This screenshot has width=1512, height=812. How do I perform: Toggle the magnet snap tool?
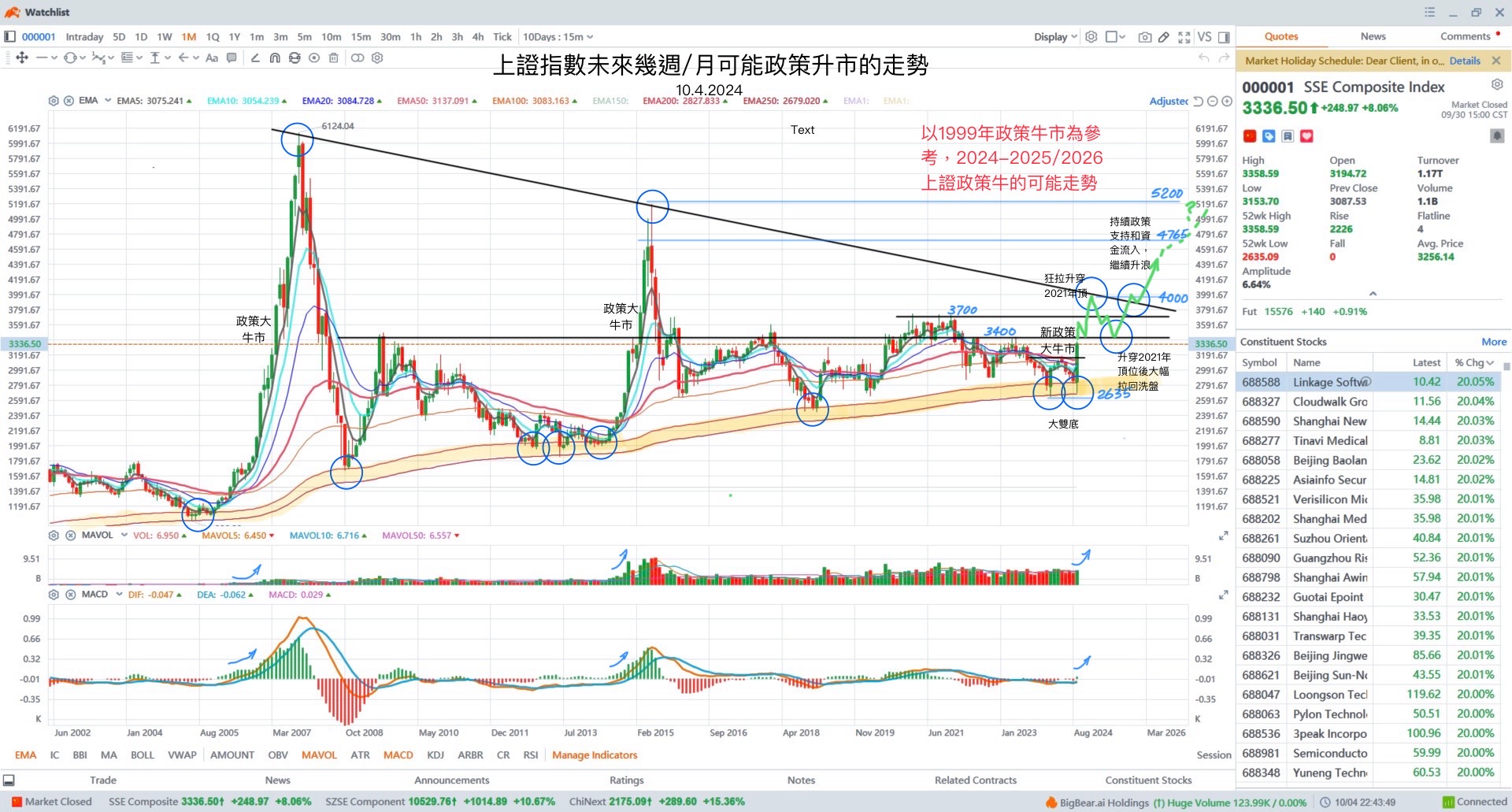[275, 57]
